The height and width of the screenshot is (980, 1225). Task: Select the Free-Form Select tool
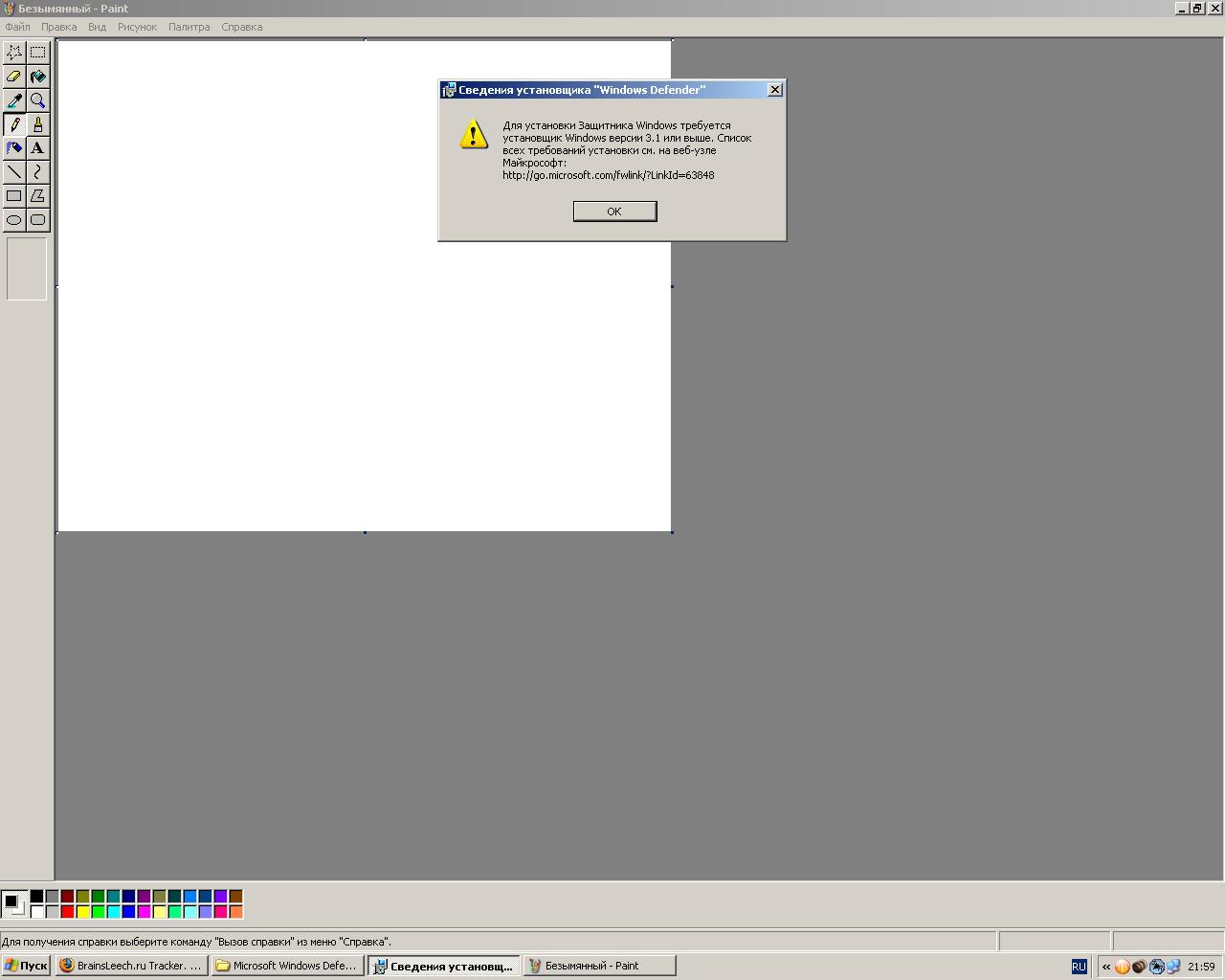pyautogui.click(x=14, y=53)
